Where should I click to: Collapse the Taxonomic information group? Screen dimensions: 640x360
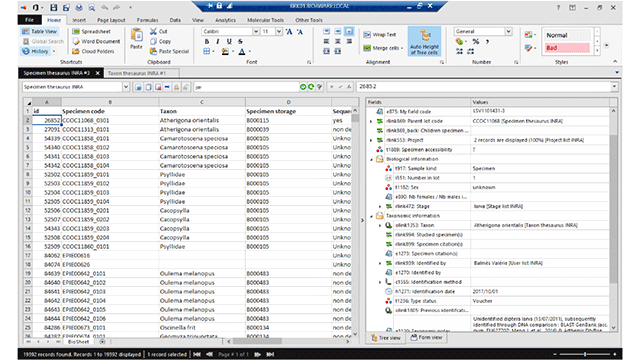(x=371, y=216)
